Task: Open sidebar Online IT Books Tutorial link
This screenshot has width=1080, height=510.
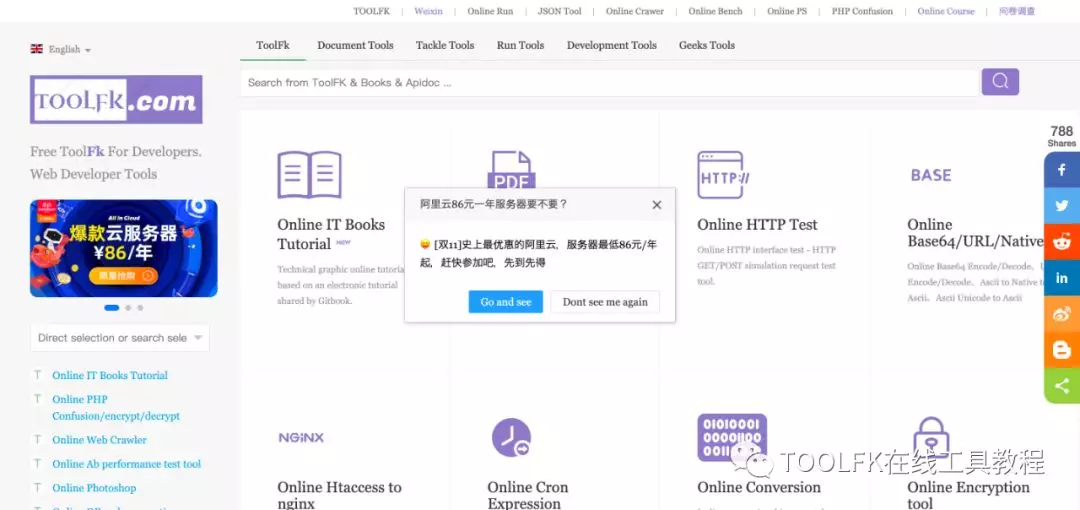Action: click(x=110, y=376)
